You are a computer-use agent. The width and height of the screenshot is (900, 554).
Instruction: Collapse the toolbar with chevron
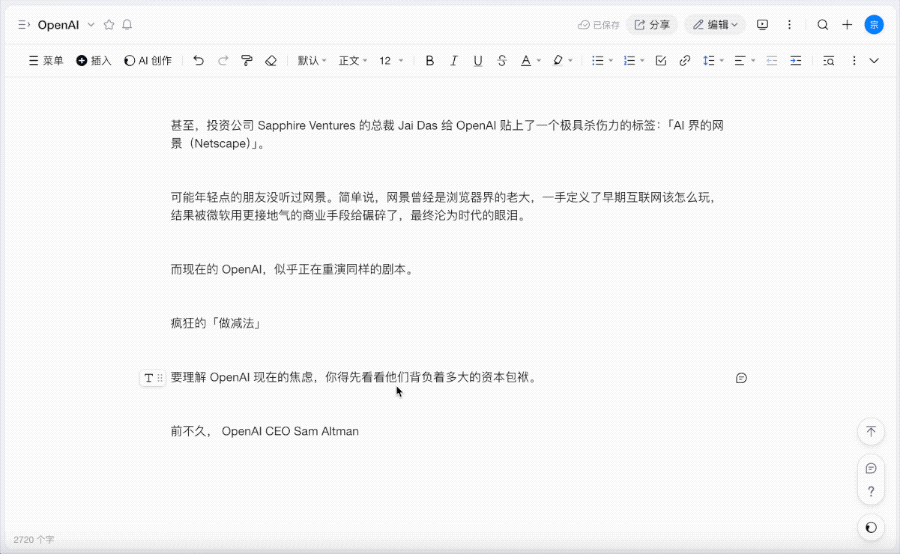tap(874, 61)
